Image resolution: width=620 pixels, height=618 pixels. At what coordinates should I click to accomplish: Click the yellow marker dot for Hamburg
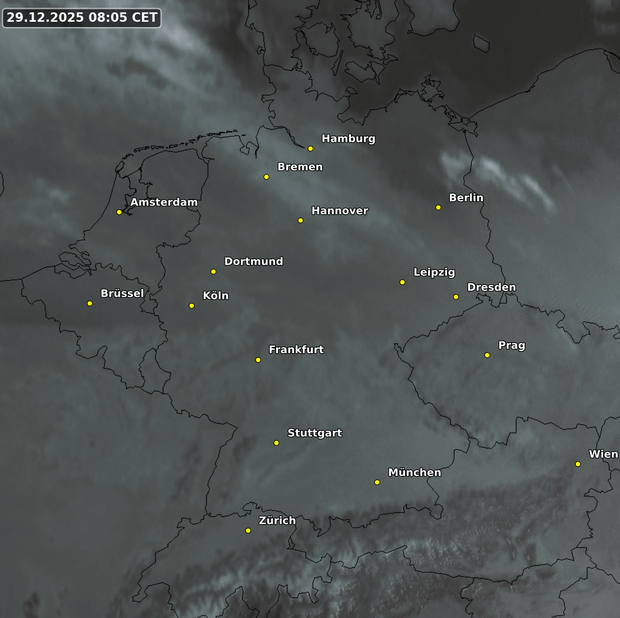pyautogui.click(x=310, y=149)
